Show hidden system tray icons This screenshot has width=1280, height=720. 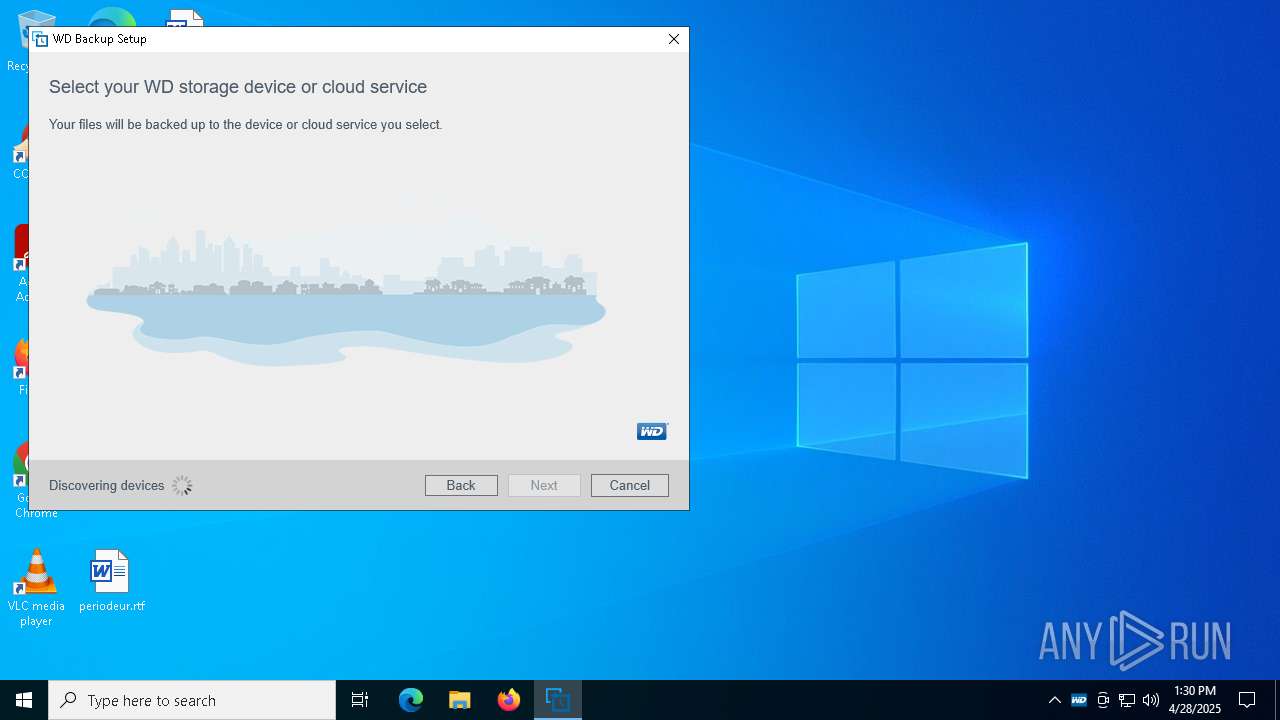(1054, 700)
